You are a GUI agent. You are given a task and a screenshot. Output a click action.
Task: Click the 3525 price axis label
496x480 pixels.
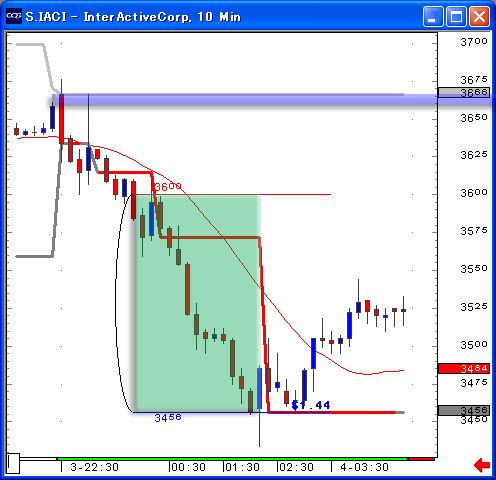tap(474, 307)
